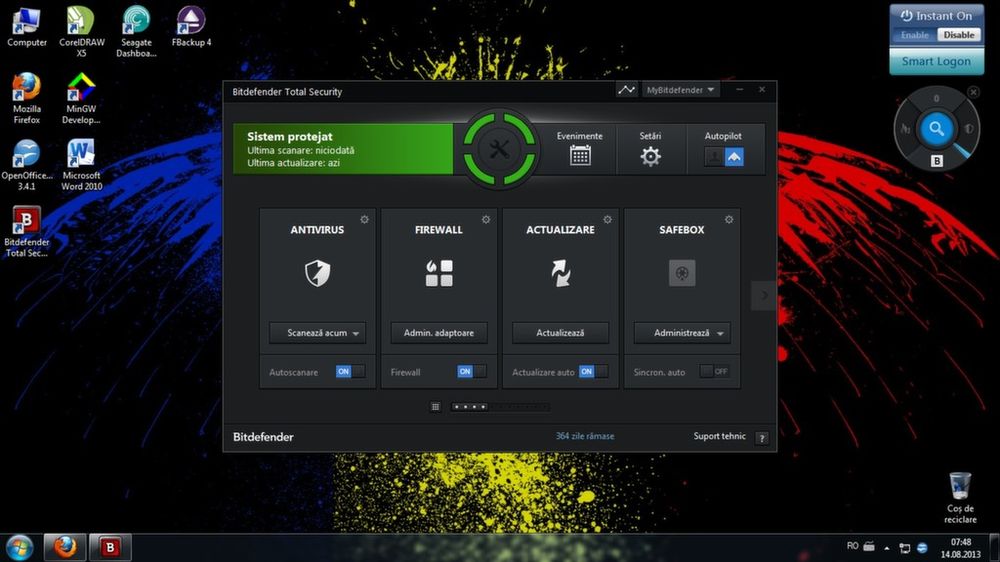This screenshot has height=562, width=1000.
Task: Toggle the Autopilot switch
Action: point(724,157)
